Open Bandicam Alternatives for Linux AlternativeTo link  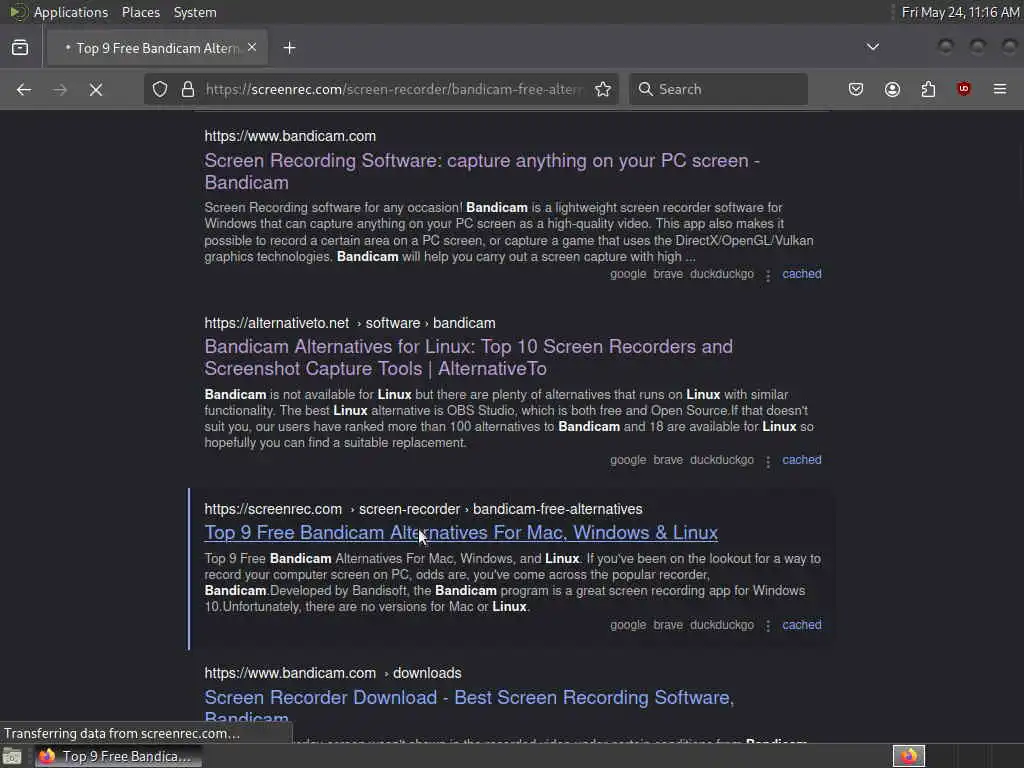pos(468,357)
